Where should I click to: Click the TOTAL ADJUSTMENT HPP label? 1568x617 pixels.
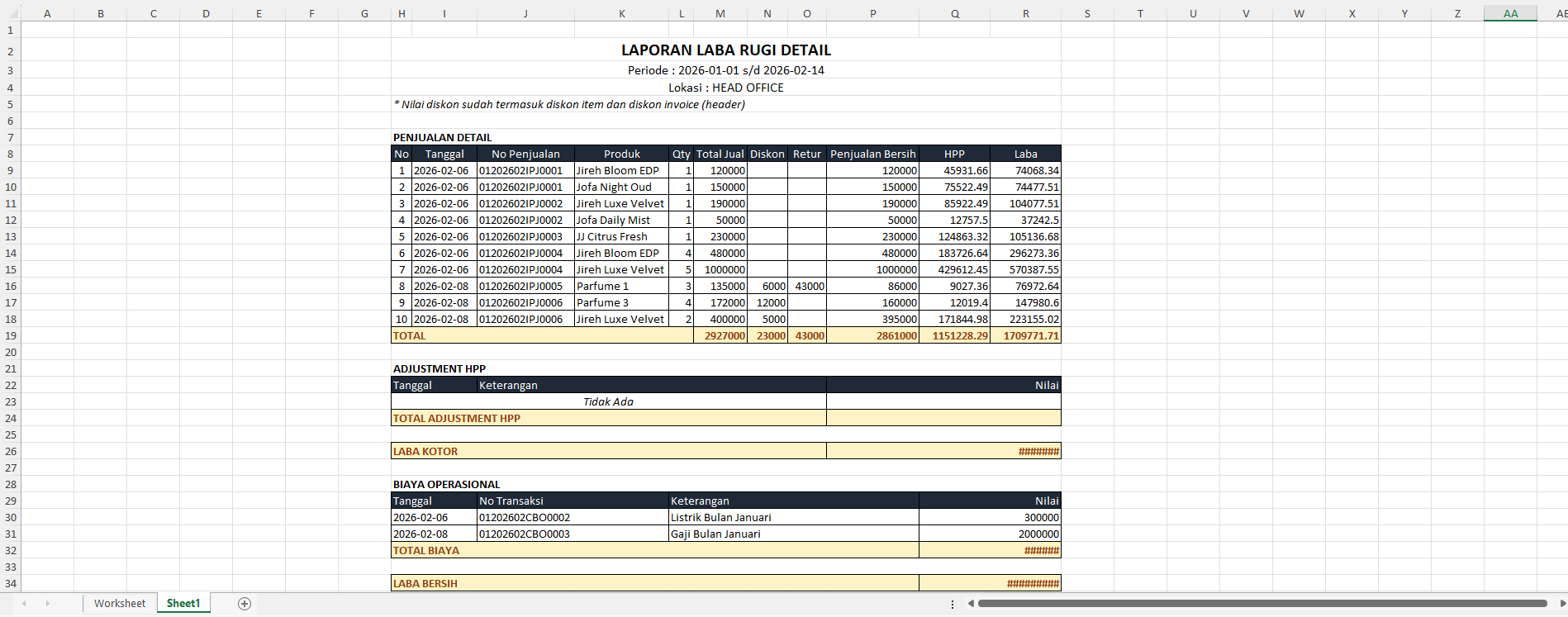click(457, 418)
